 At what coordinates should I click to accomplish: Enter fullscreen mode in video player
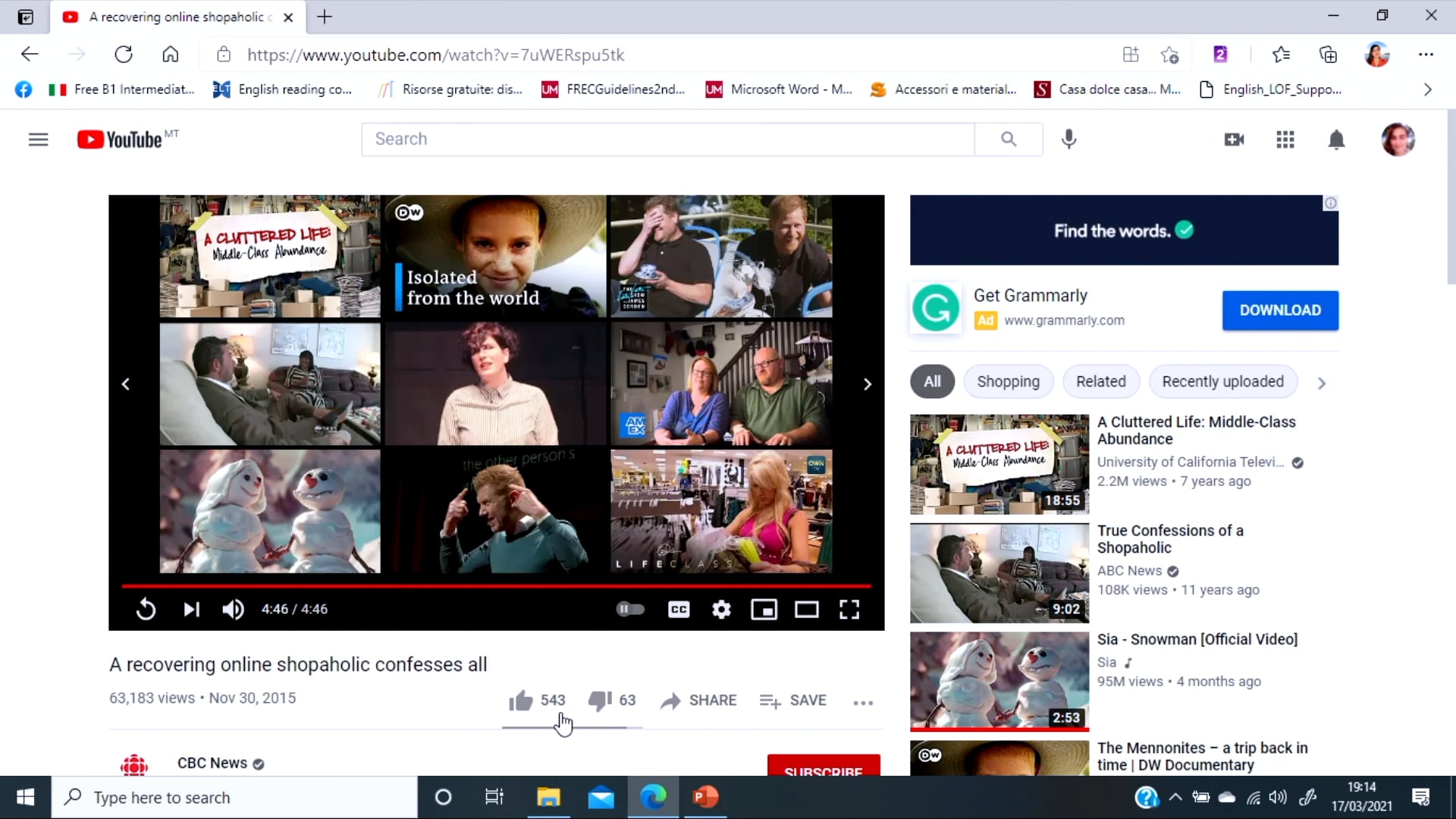coord(849,610)
